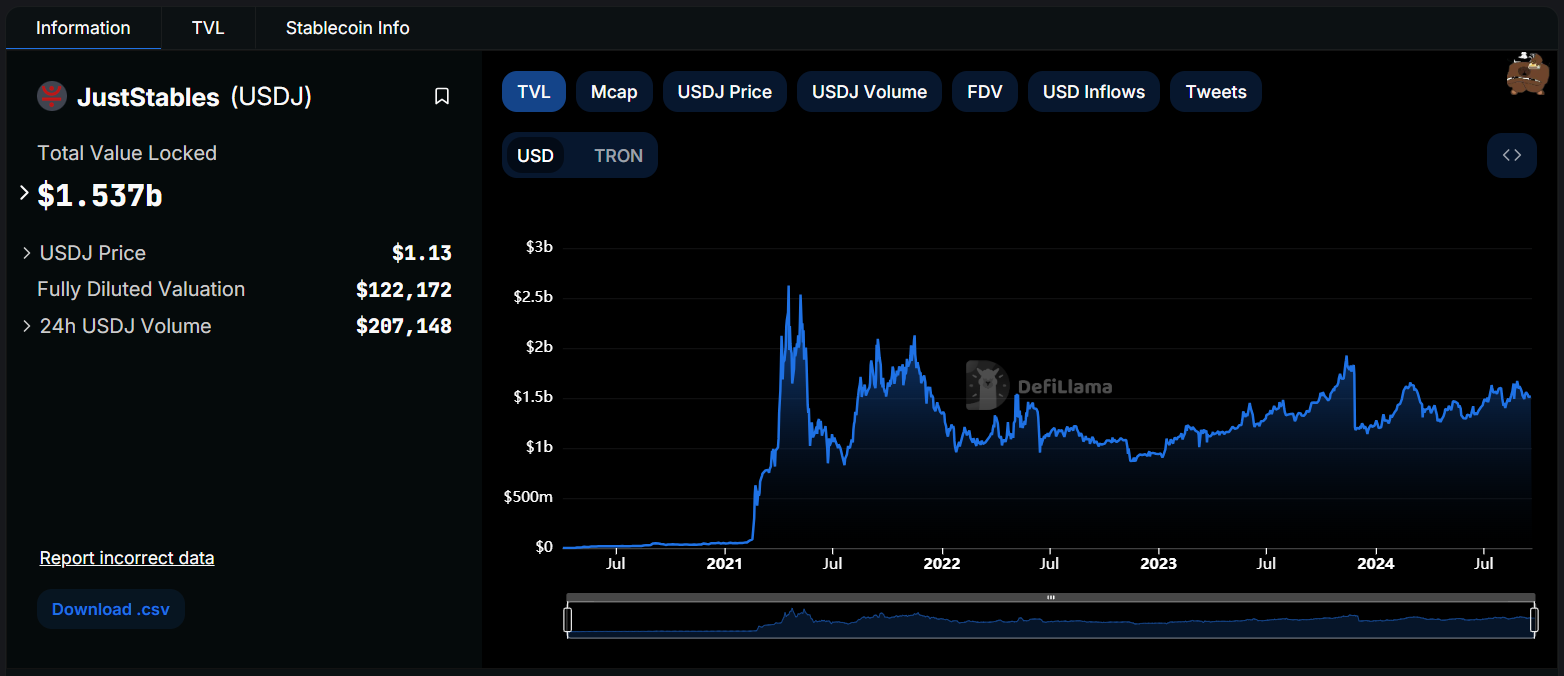Toggle the TVL chart series
This screenshot has width=1564, height=676.
point(534,92)
